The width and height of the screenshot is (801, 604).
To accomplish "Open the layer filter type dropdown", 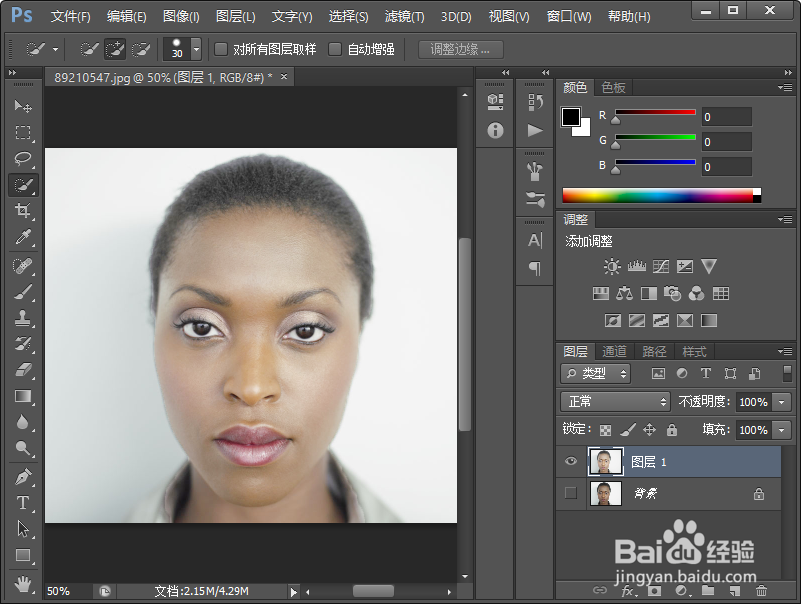I will [595, 374].
